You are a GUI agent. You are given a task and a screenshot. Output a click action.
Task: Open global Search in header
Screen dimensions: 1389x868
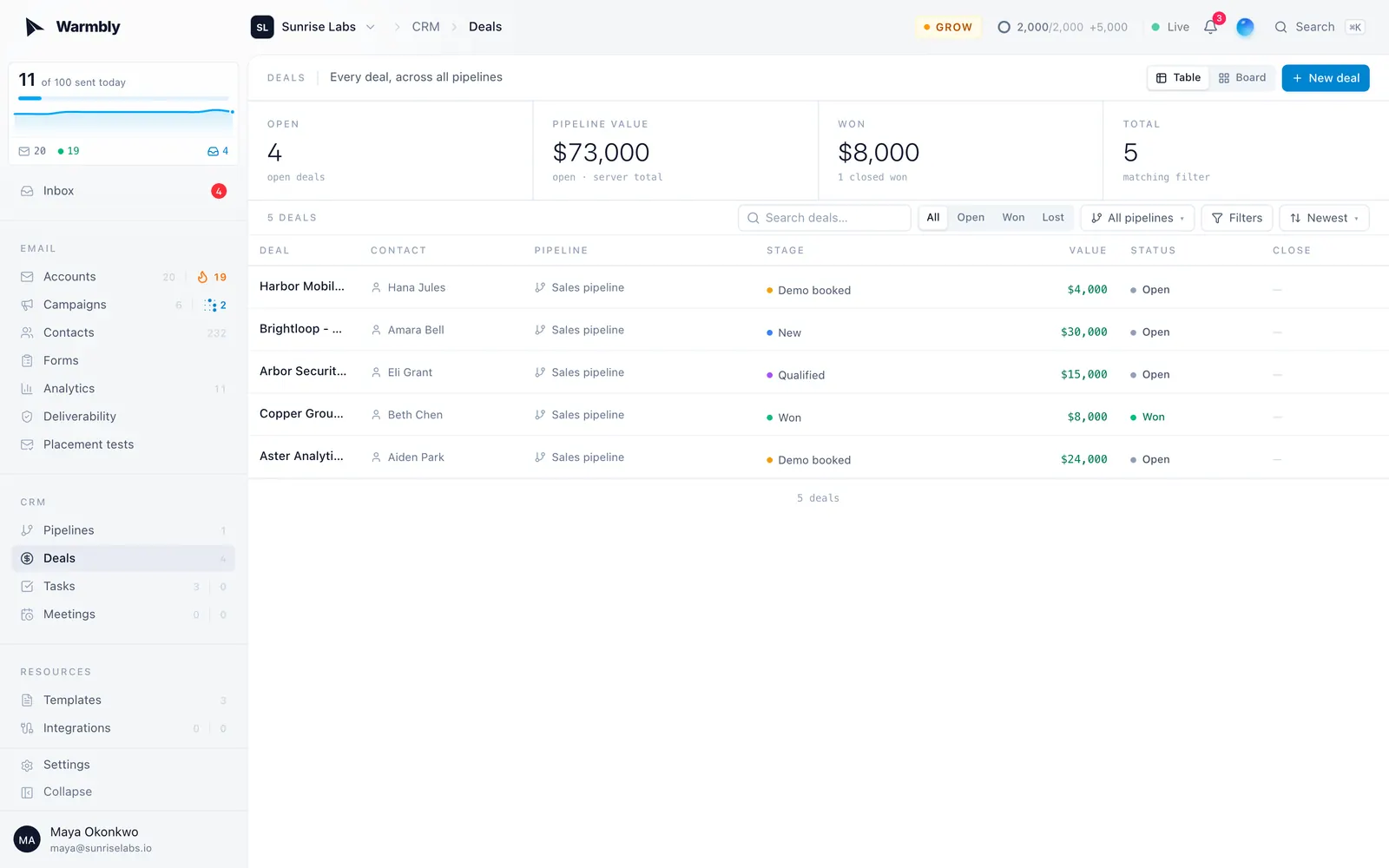(1319, 27)
